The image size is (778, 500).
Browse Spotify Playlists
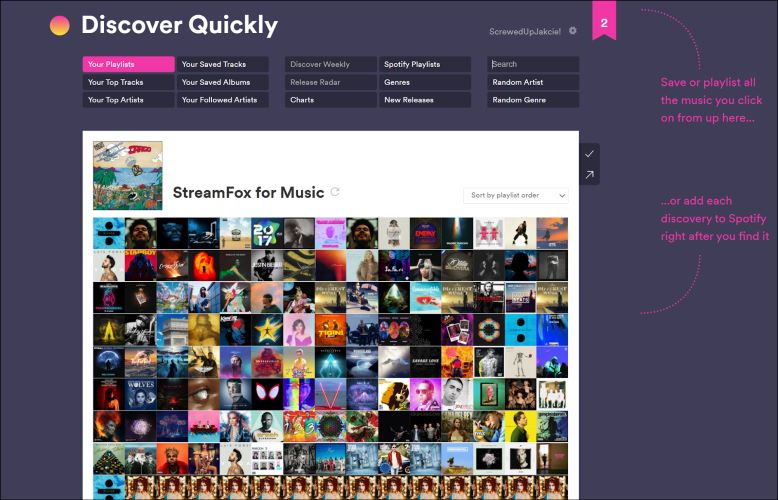(x=425, y=64)
